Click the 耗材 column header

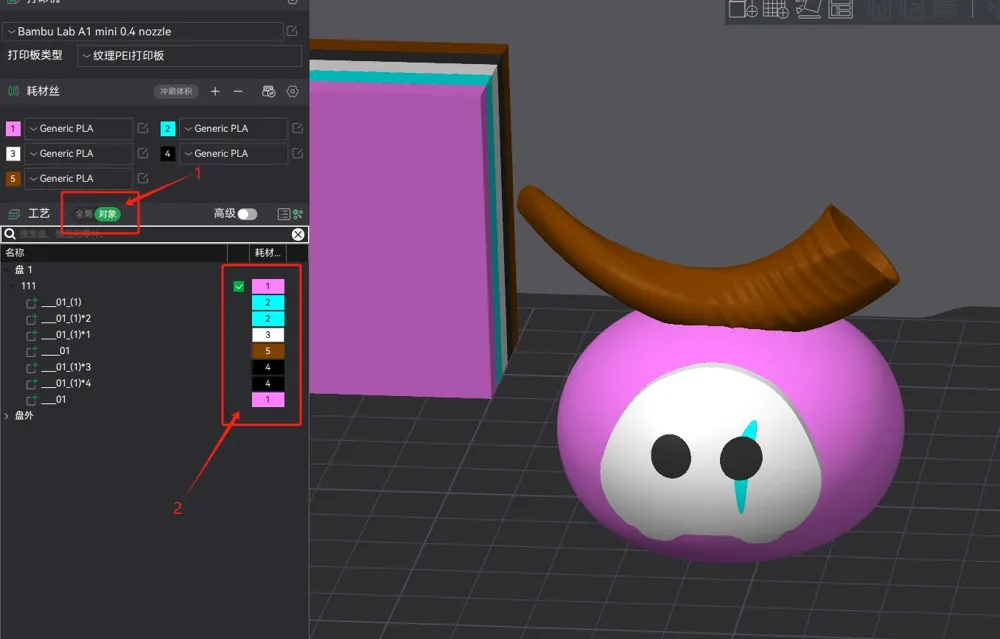(267, 253)
